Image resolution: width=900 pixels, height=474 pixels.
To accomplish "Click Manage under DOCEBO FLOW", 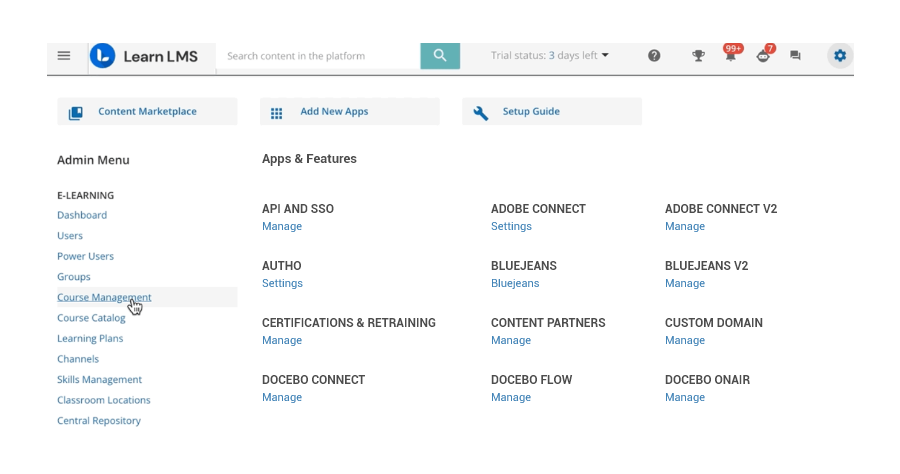I will [511, 397].
